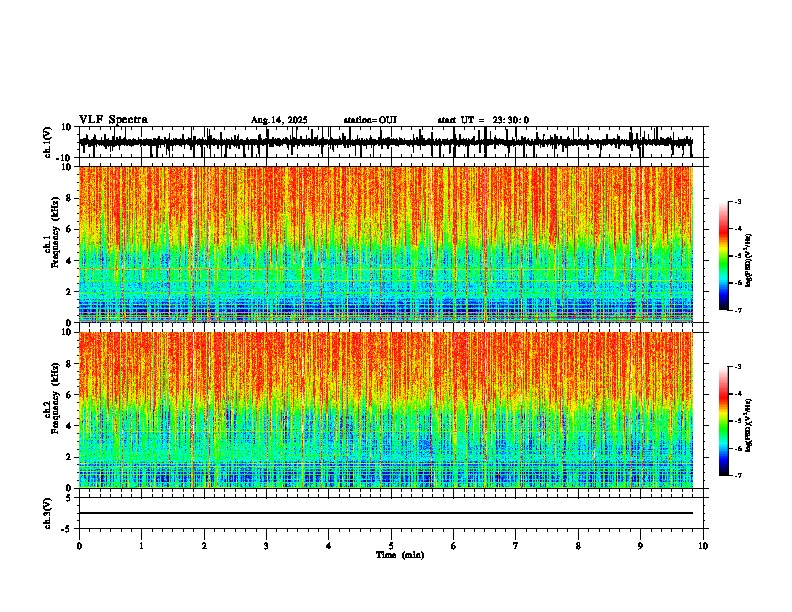The image size is (792, 612).
Task: Click the "-7" label on the ch.2 color bar
Action: tap(737, 475)
